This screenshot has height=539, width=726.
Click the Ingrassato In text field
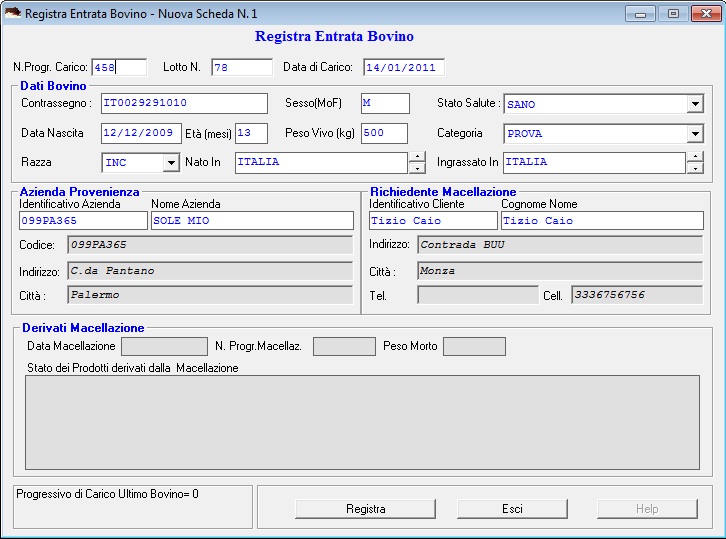594,163
